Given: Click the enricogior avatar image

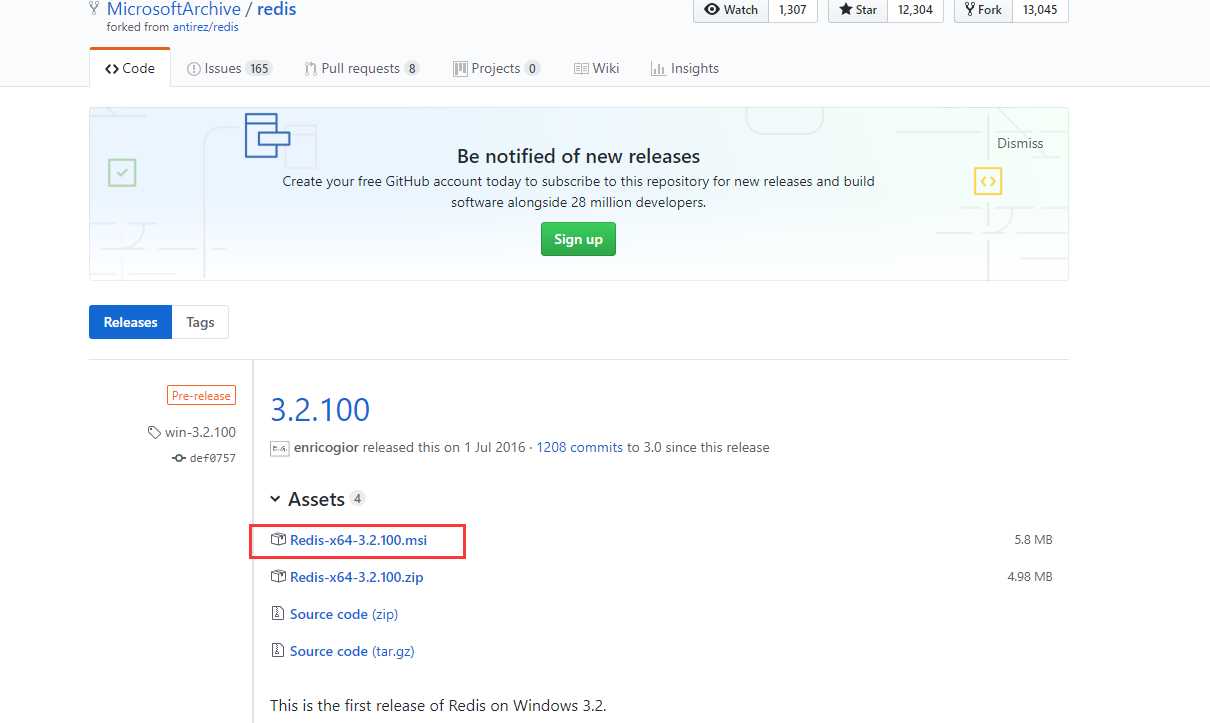Looking at the screenshot, I should (280, 448).
